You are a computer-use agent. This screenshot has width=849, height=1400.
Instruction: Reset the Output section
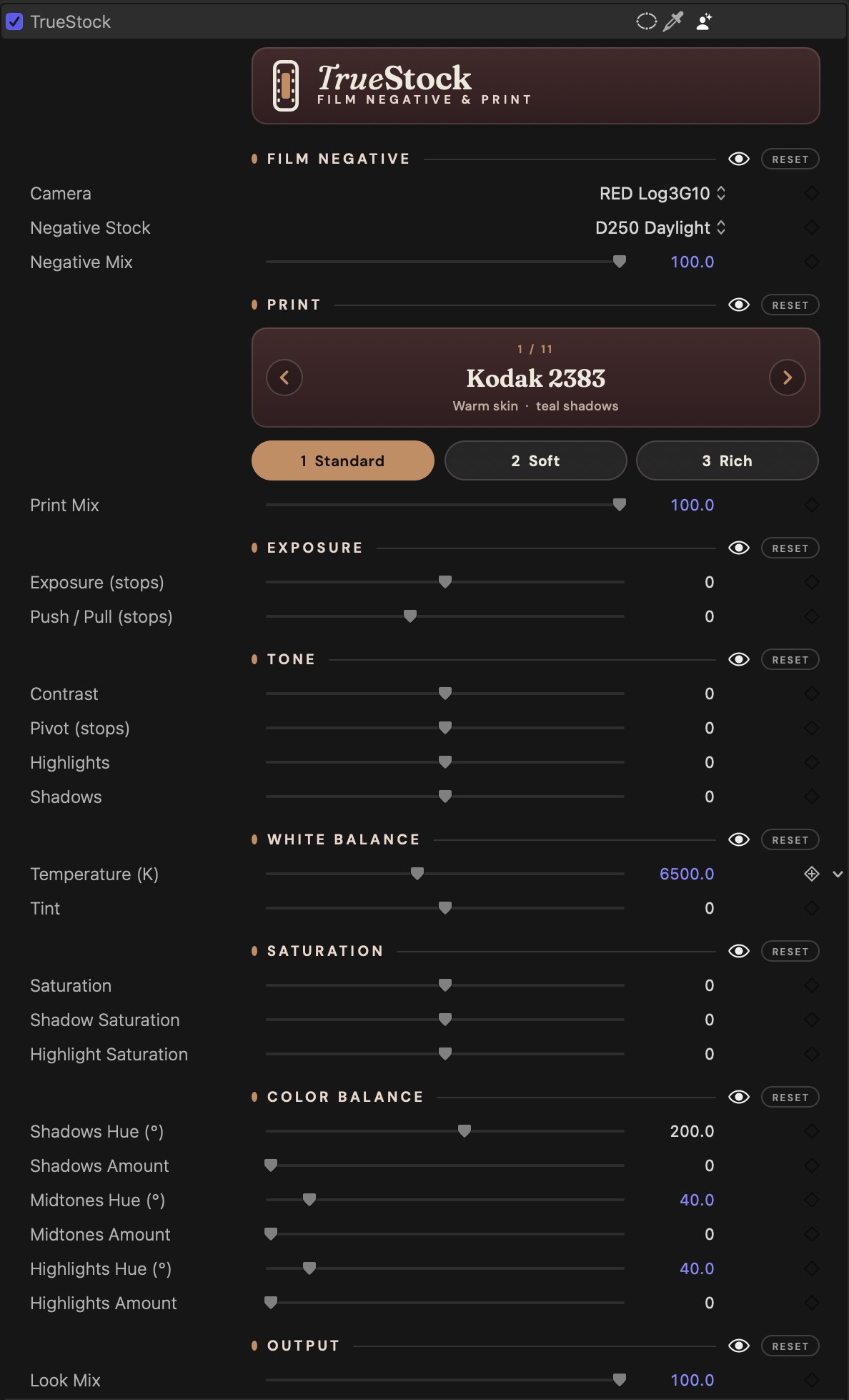(x=790, y=1346)
